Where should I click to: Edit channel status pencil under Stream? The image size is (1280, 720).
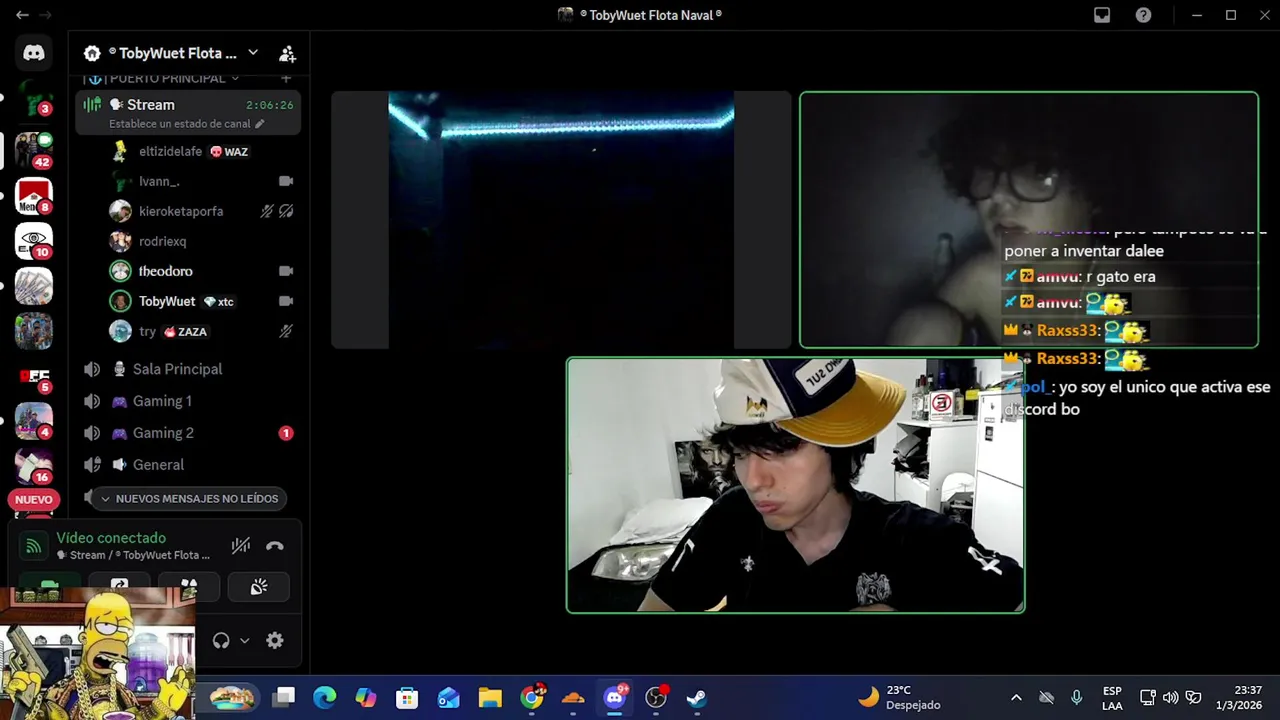point(260,124)
